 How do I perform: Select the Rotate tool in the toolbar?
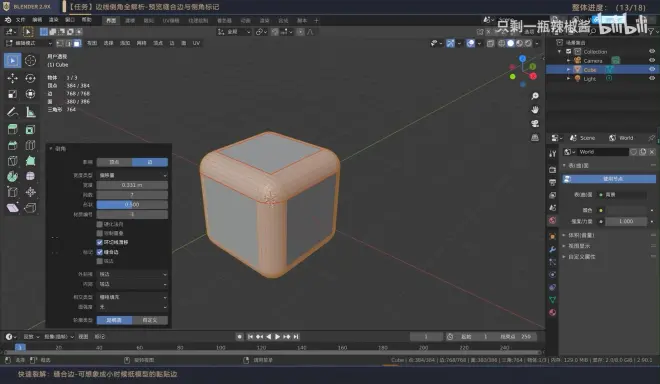click(x=30, y=78)
